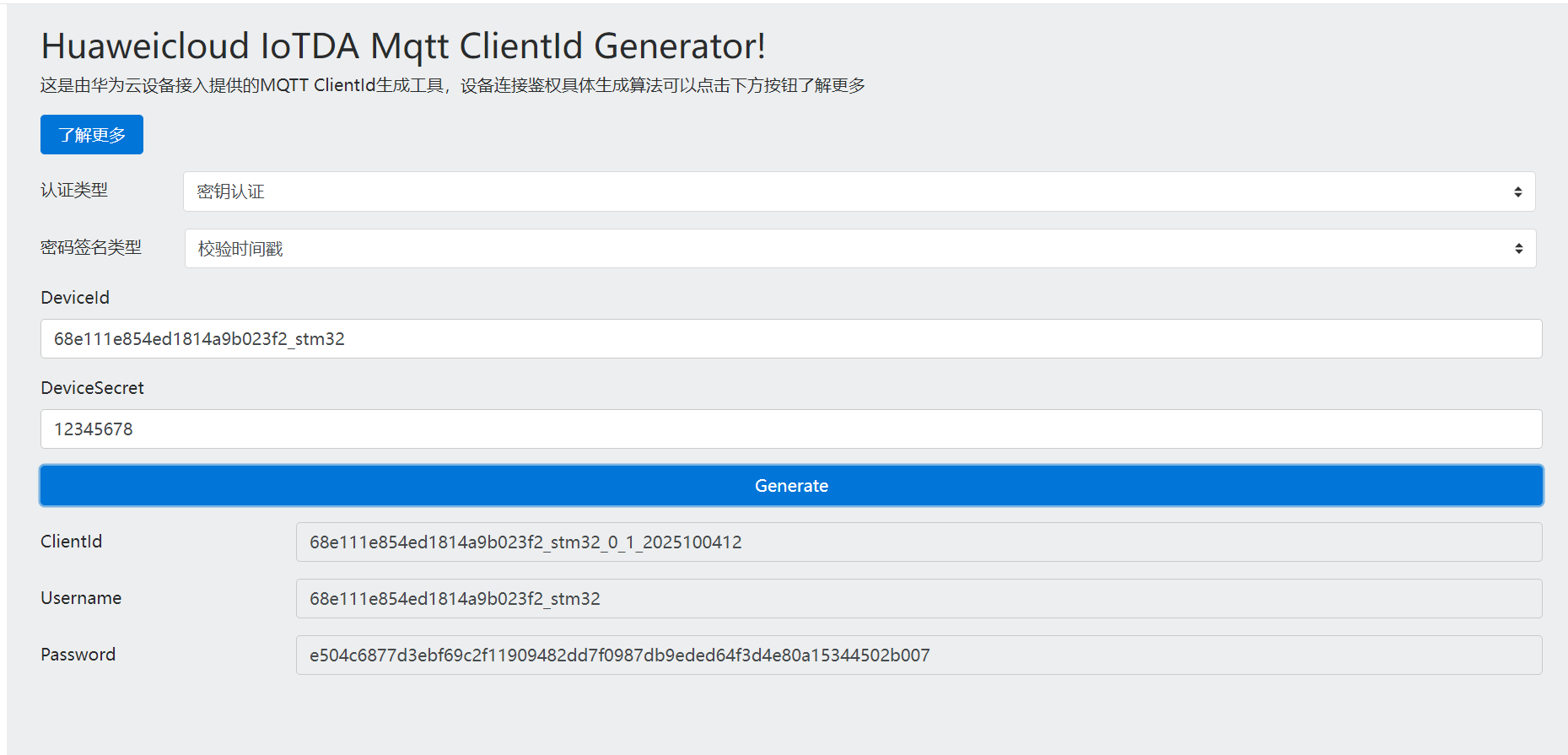This screenshot has height=755, width=1568.
Task: Click the Generate button
Action: coord(791,486)
